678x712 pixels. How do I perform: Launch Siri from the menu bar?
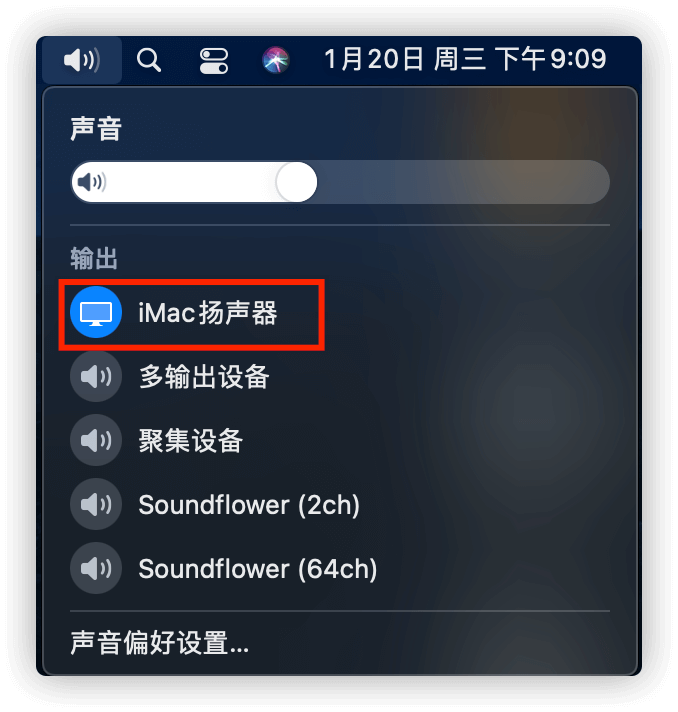(276, 60)
